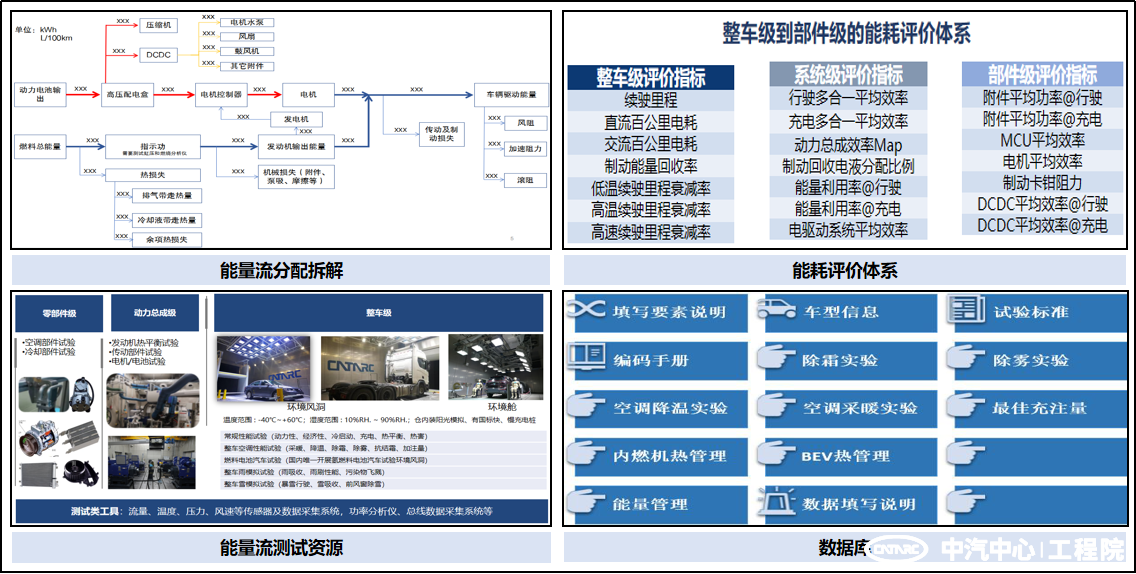
Task: Open the 空调降温实验 entry
Action: point(669,408)
